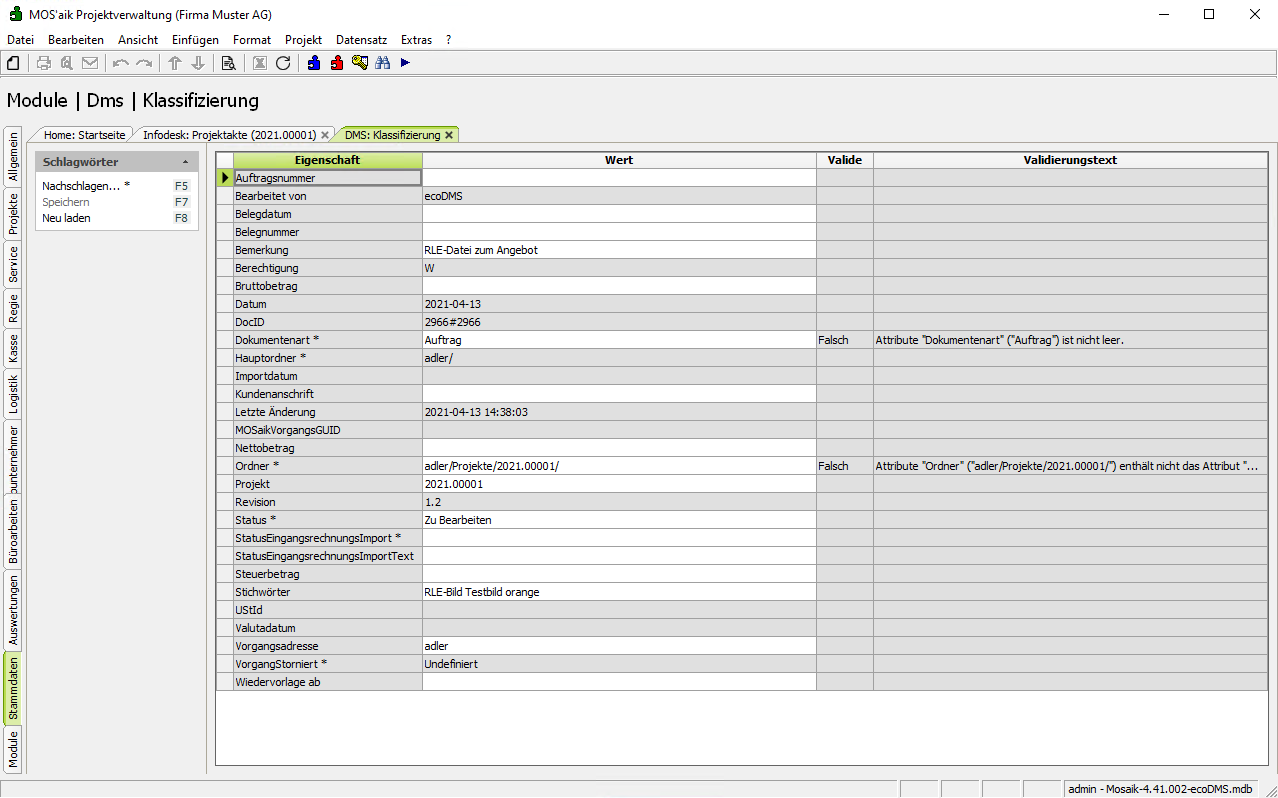
Task: Click Neu laden in the side panel
Action: click(x=66, y=218)
